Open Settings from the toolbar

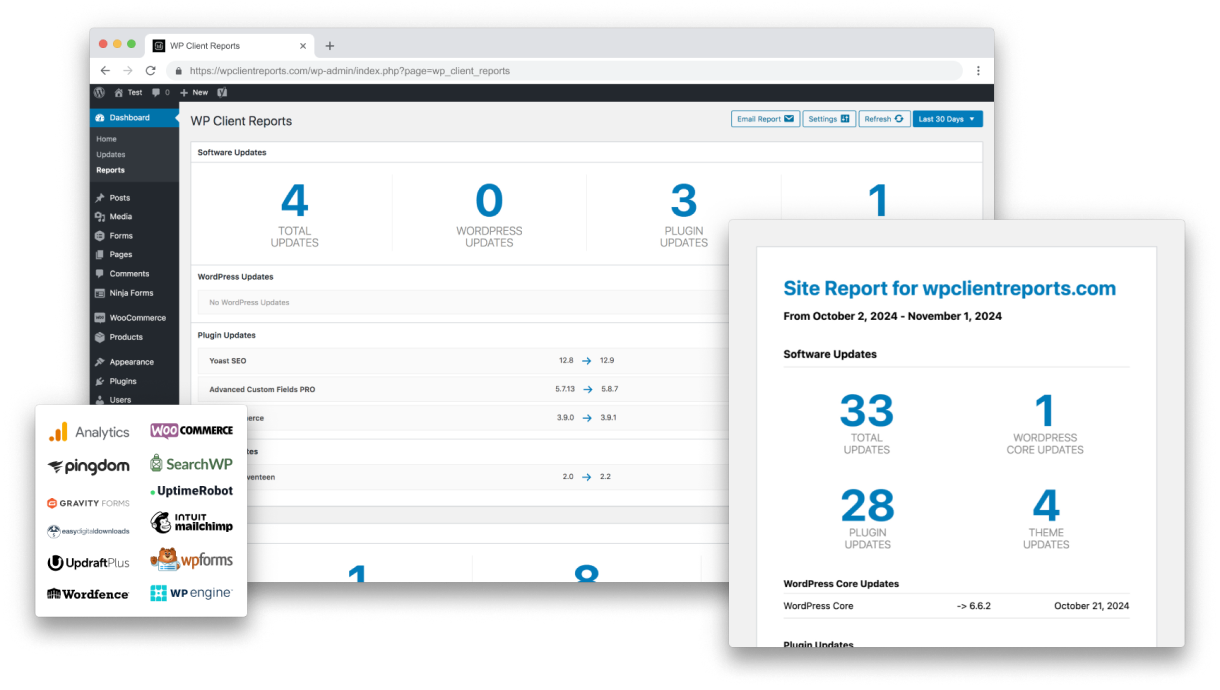pyautogui.click(x=829, y=118)
